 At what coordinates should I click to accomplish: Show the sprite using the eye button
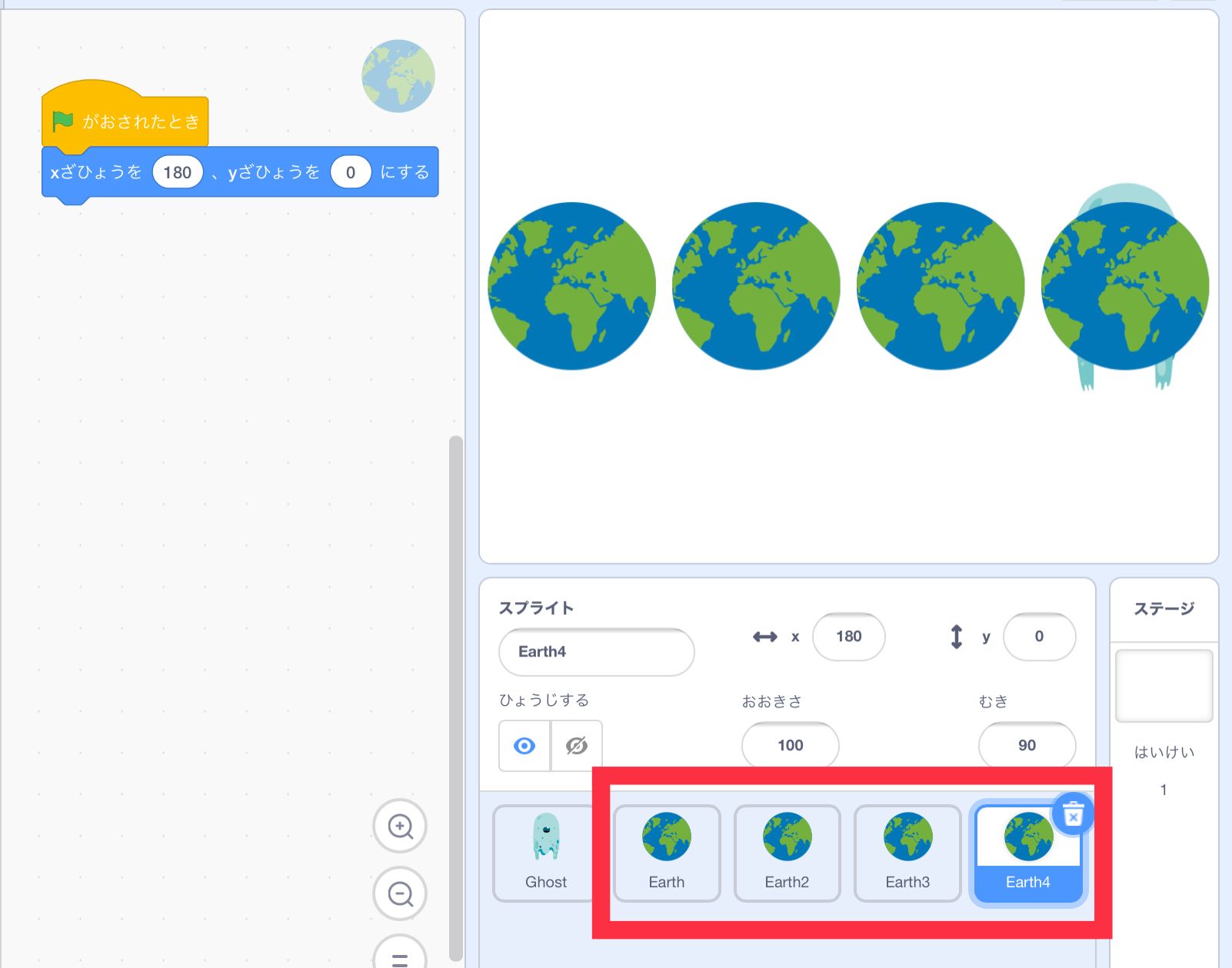(x=524, y=746)
